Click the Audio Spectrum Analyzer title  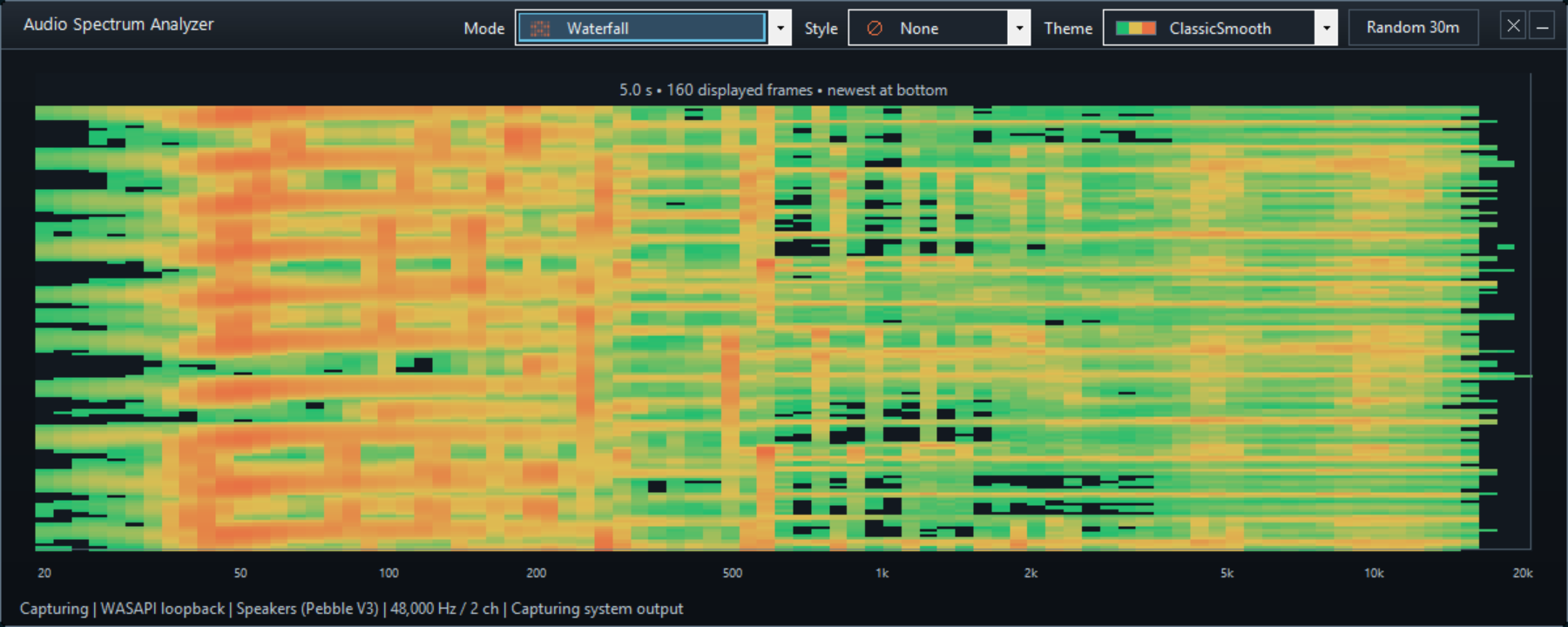[118, 24]
